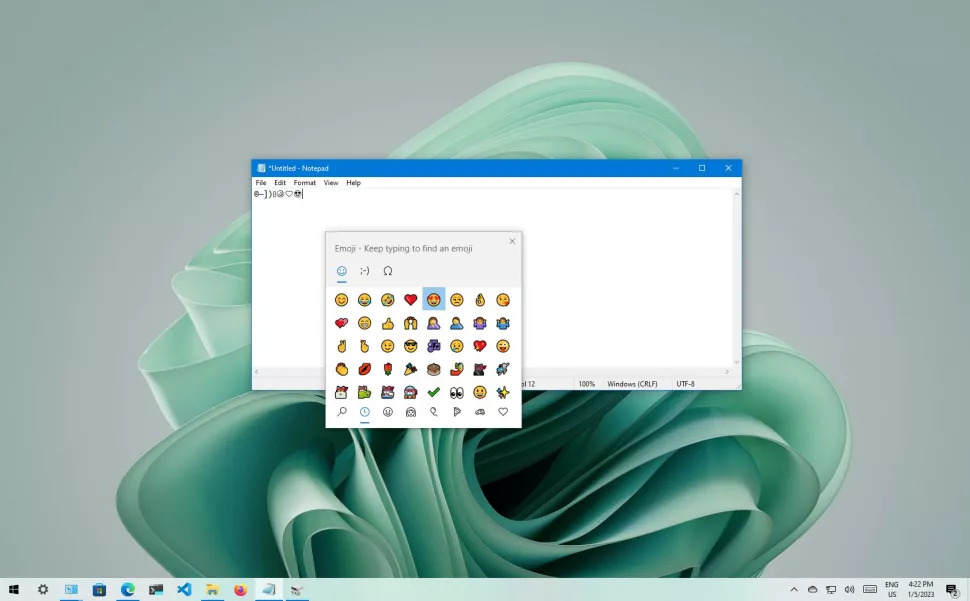Screen dimensions: 970x601
Task: Show the people emoji category
Action: pyautogui.click(x=411, y=412)
